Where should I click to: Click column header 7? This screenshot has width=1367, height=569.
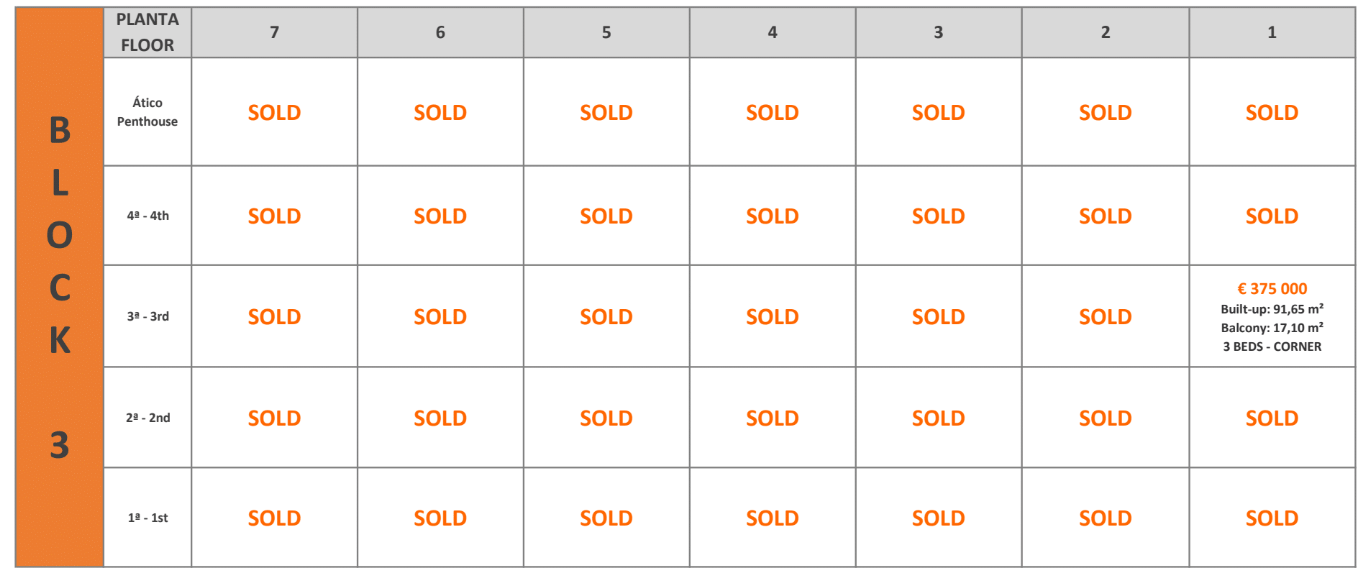point(274,33)
